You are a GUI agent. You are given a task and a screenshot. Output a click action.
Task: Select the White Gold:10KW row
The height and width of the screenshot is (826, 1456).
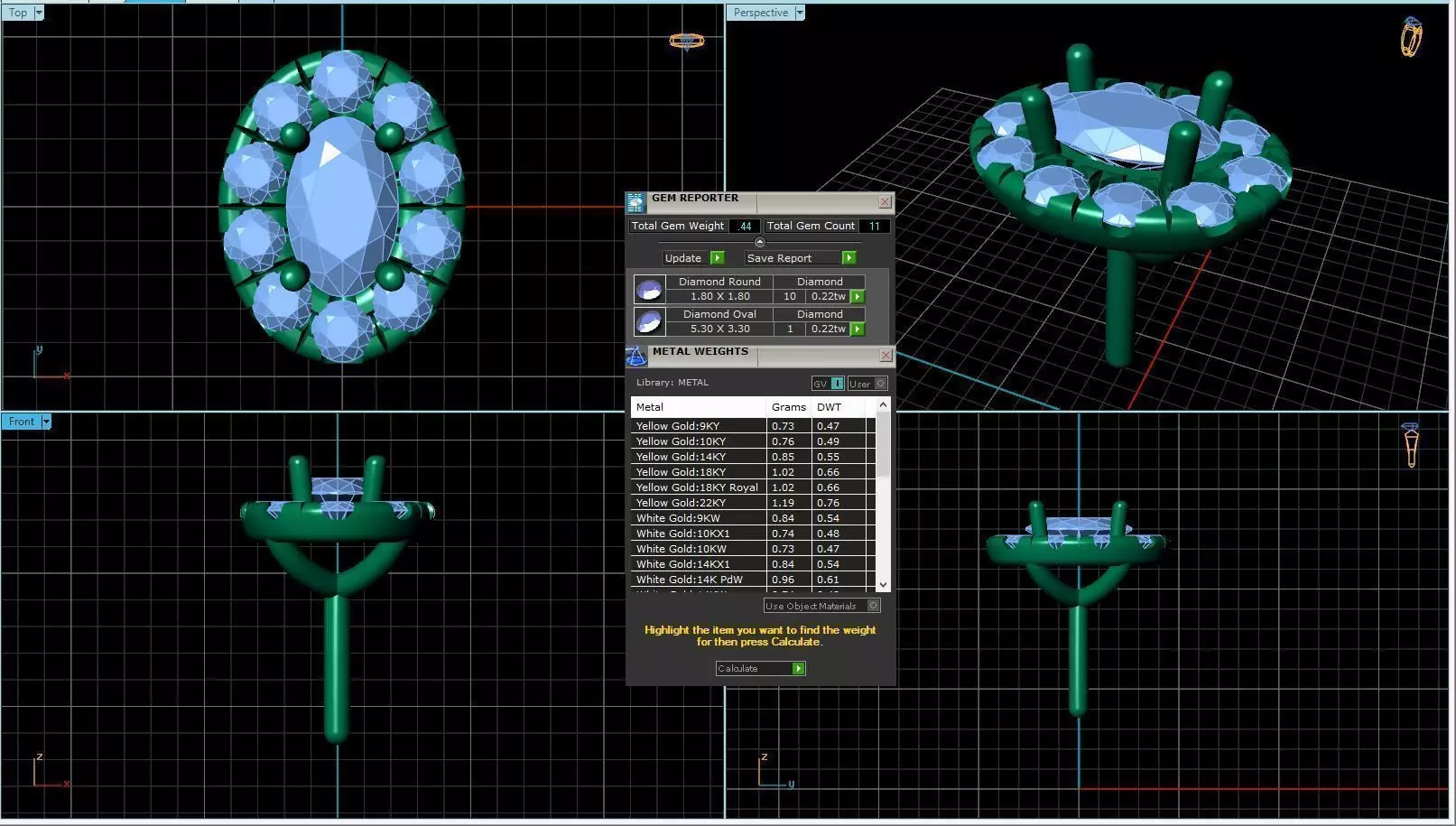(x=753, y=549)
